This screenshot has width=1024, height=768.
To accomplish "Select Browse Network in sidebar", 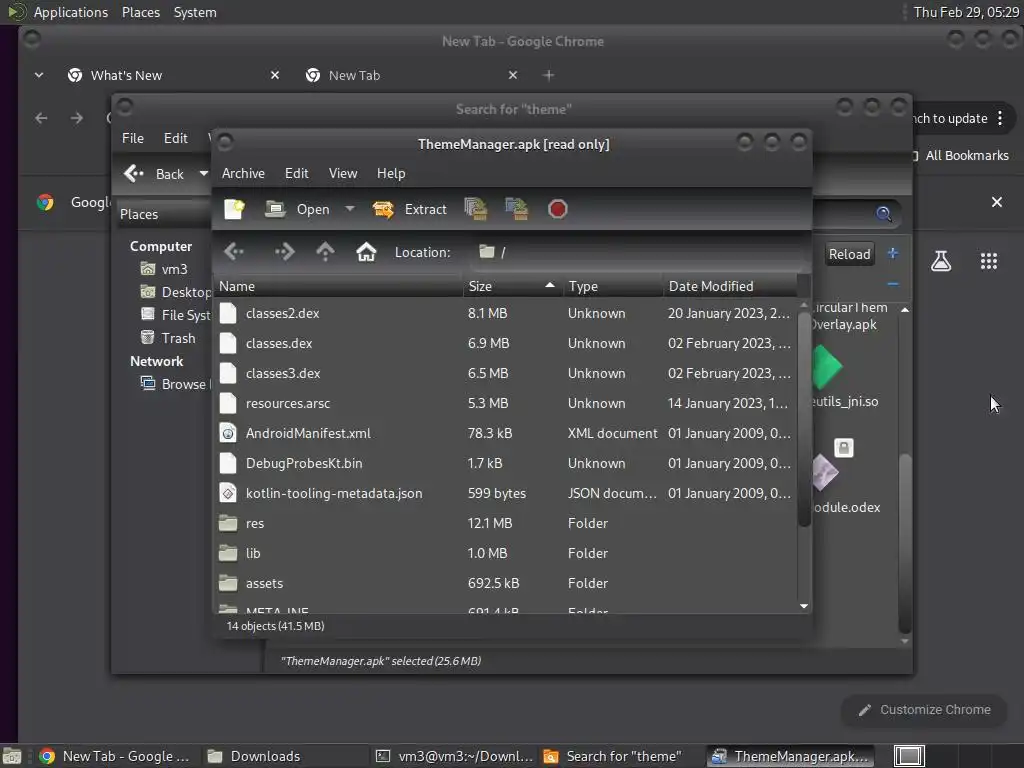I will [176, 384].
